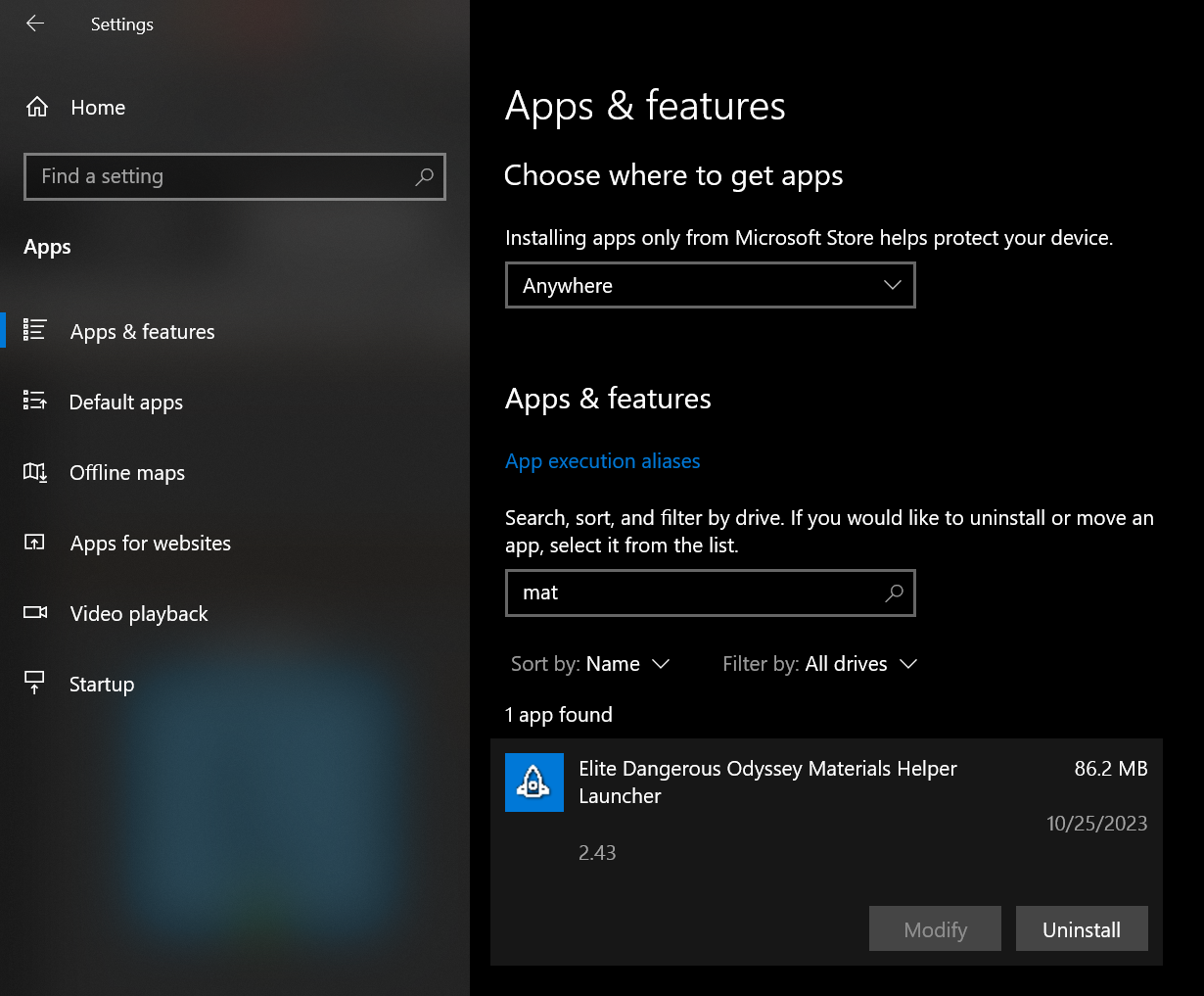Click the Apps & features sidebar icon
1204x996 pixels.
point(35,330)
